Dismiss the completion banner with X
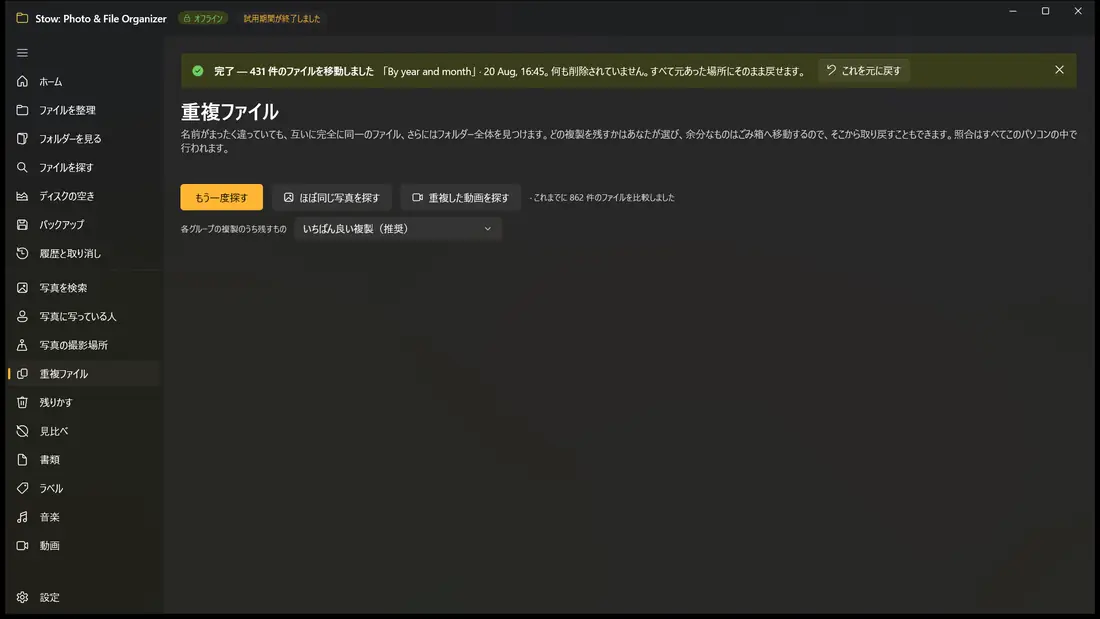The width and height of the screenshot is (1100, 619). pyautogui.click(x=1059, y=69)
